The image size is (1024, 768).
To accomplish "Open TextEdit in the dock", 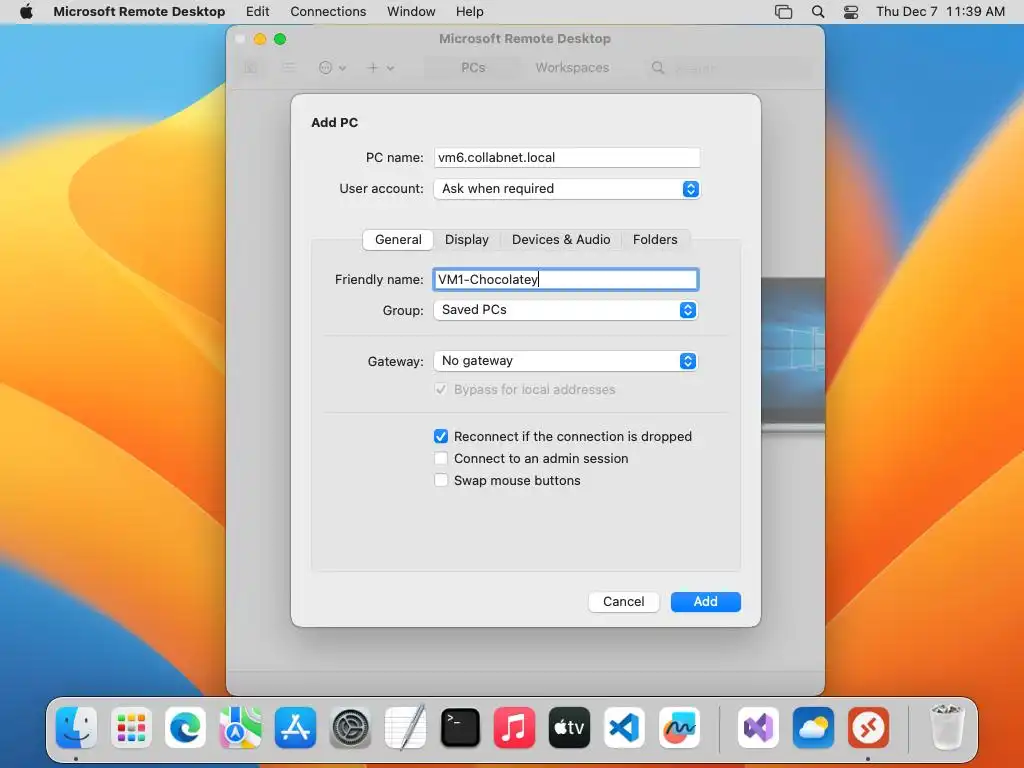I will pos(405,727).
